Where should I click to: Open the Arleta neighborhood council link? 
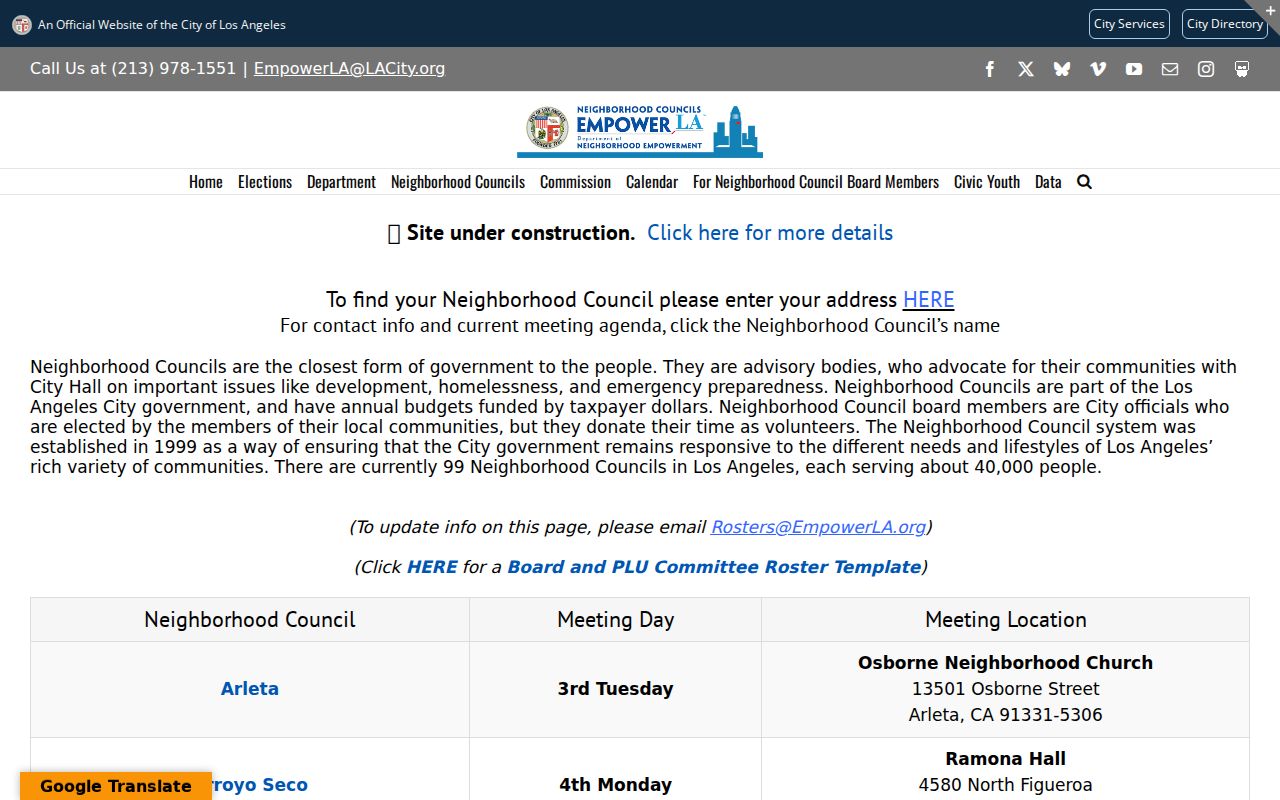[x=250, y=689]
